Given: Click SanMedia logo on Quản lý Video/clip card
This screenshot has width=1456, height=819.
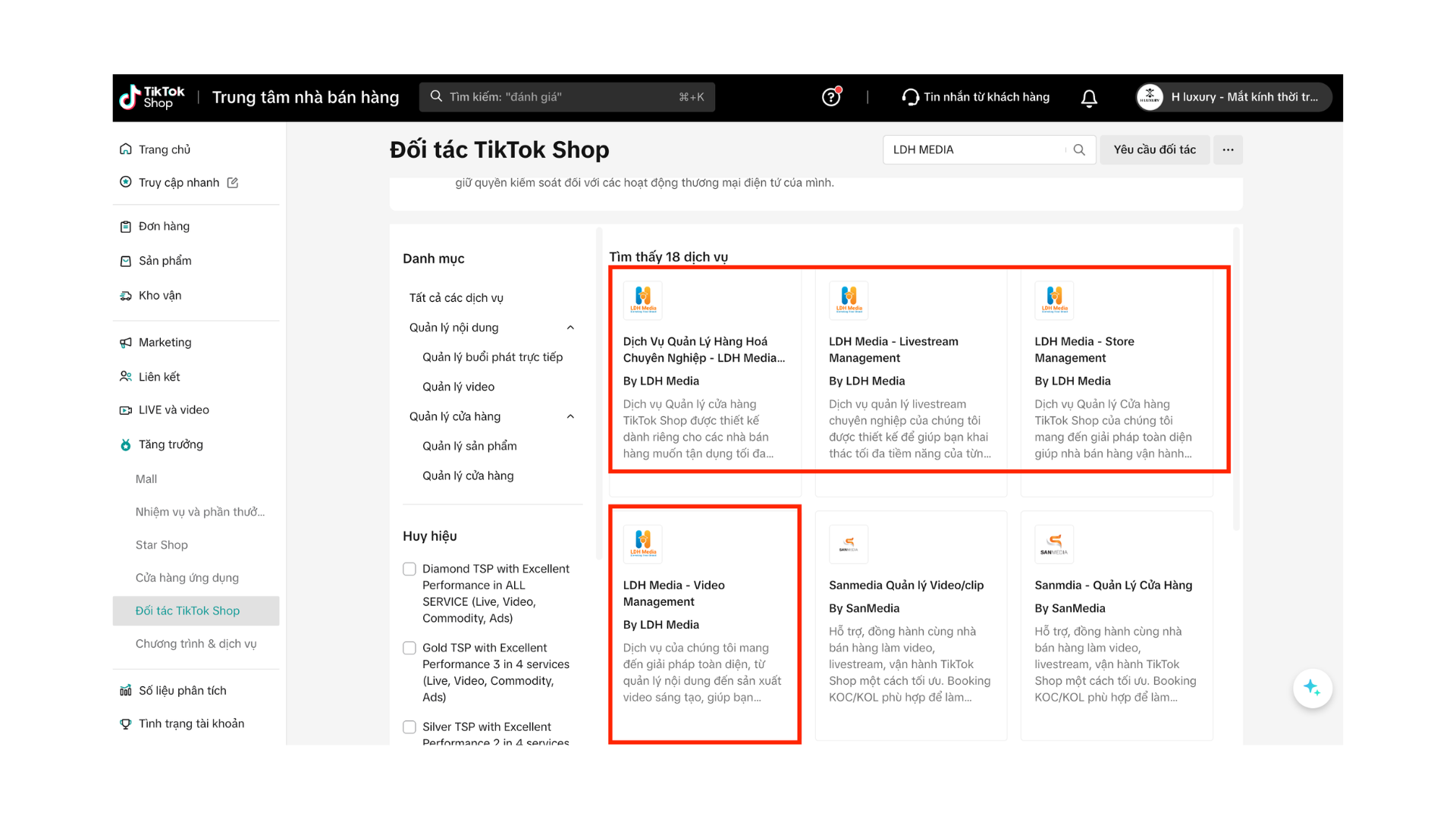Looking at the screenshot, I should [849, 544].
